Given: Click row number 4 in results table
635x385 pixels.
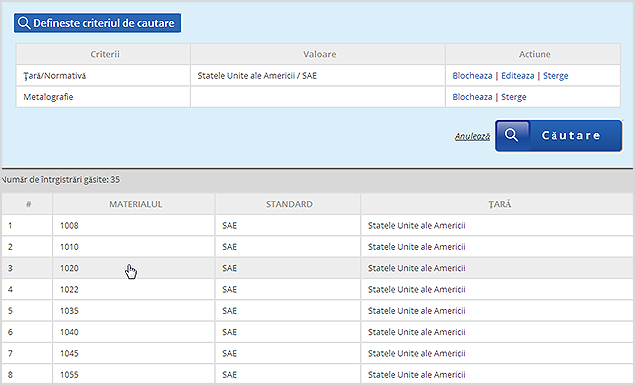Looking at the screenshot, I should pyautogui.click(x=10, y=290).
